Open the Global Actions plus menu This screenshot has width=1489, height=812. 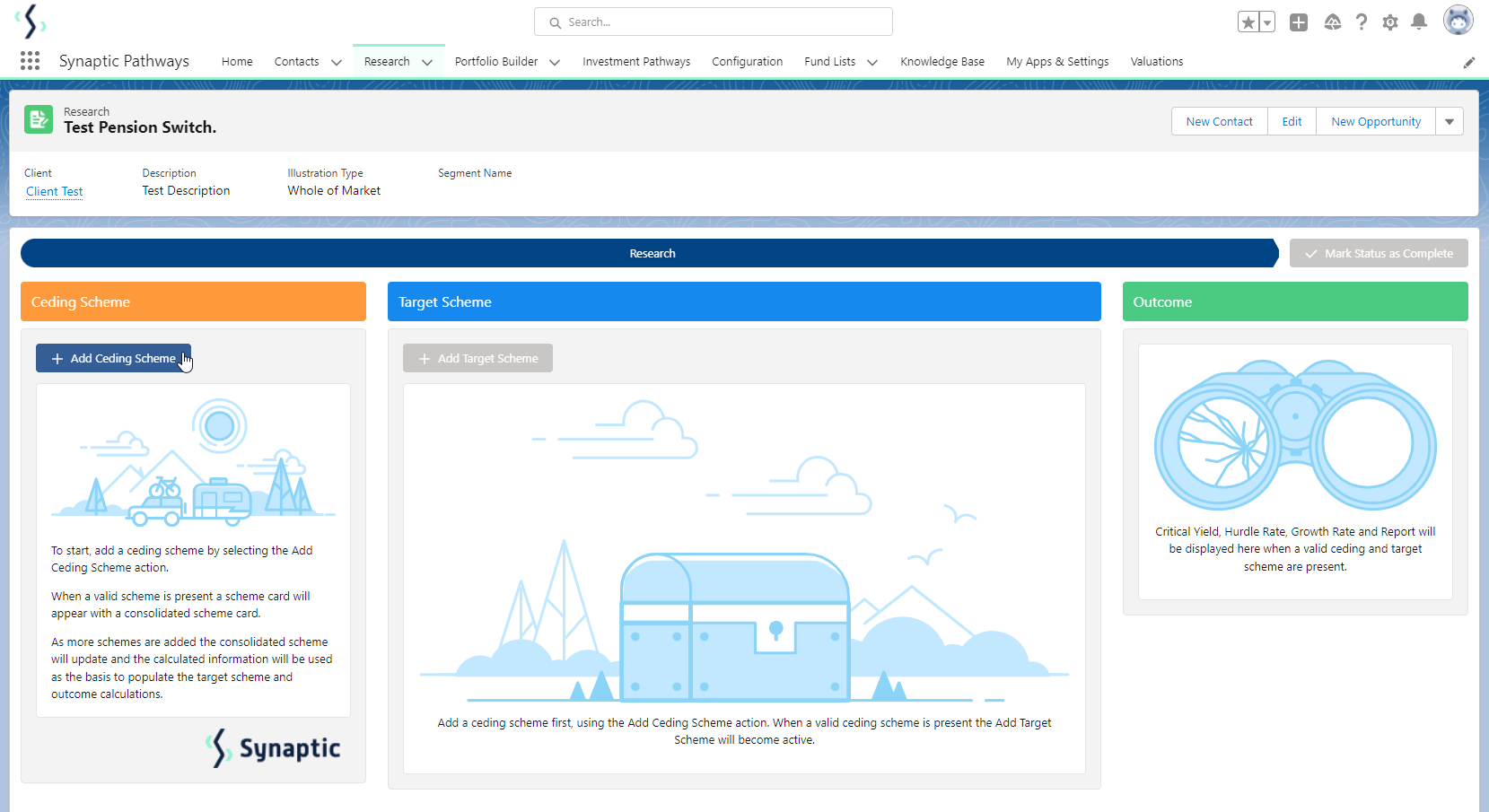point(1299,22)
